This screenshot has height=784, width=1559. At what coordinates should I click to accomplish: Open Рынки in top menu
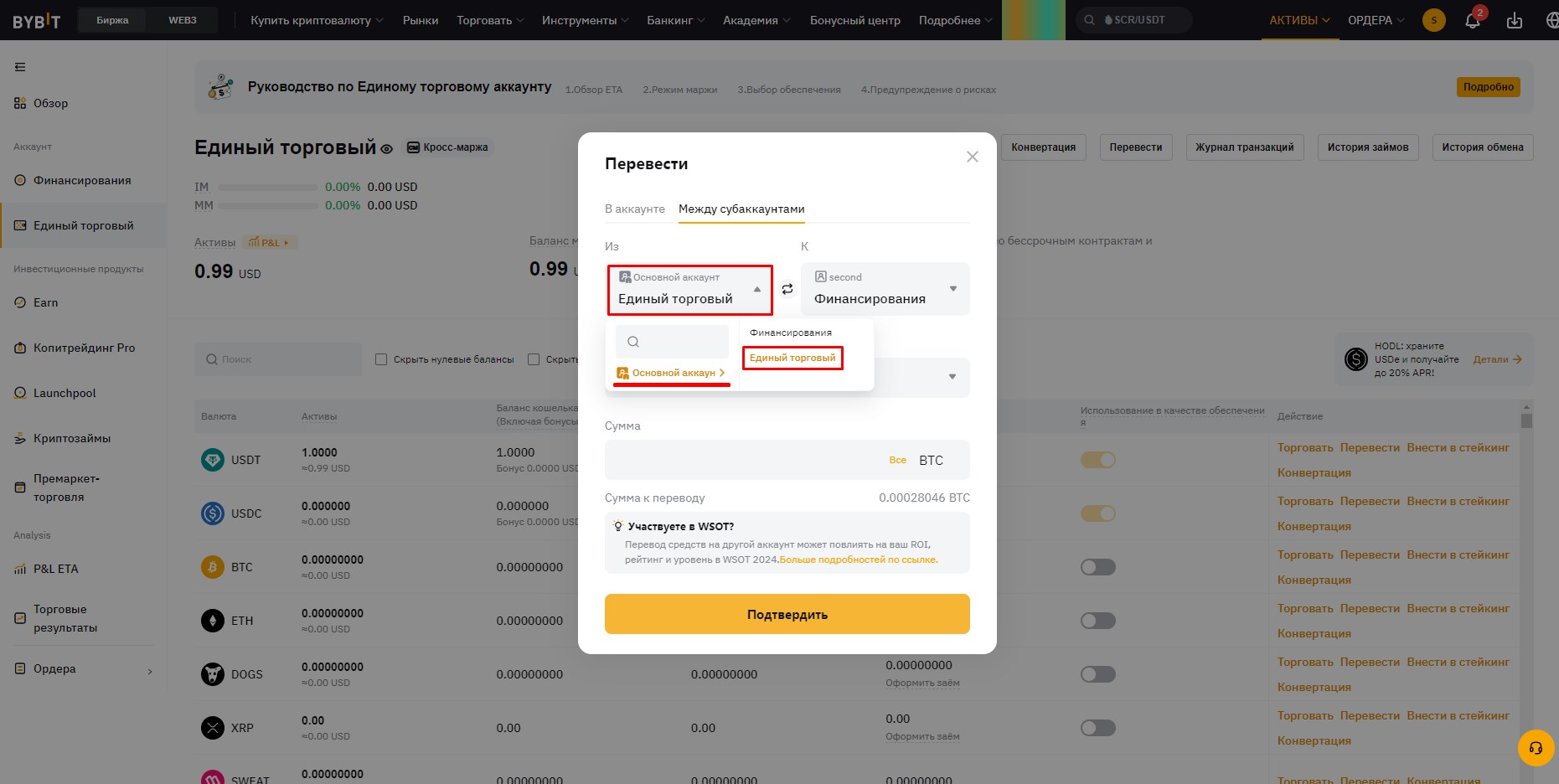coord(421,20)
